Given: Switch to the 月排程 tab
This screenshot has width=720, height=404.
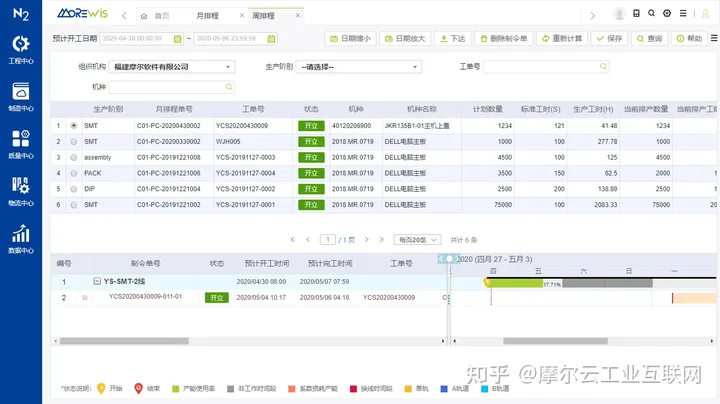Looking at the screenshot, I should point(207,16).
